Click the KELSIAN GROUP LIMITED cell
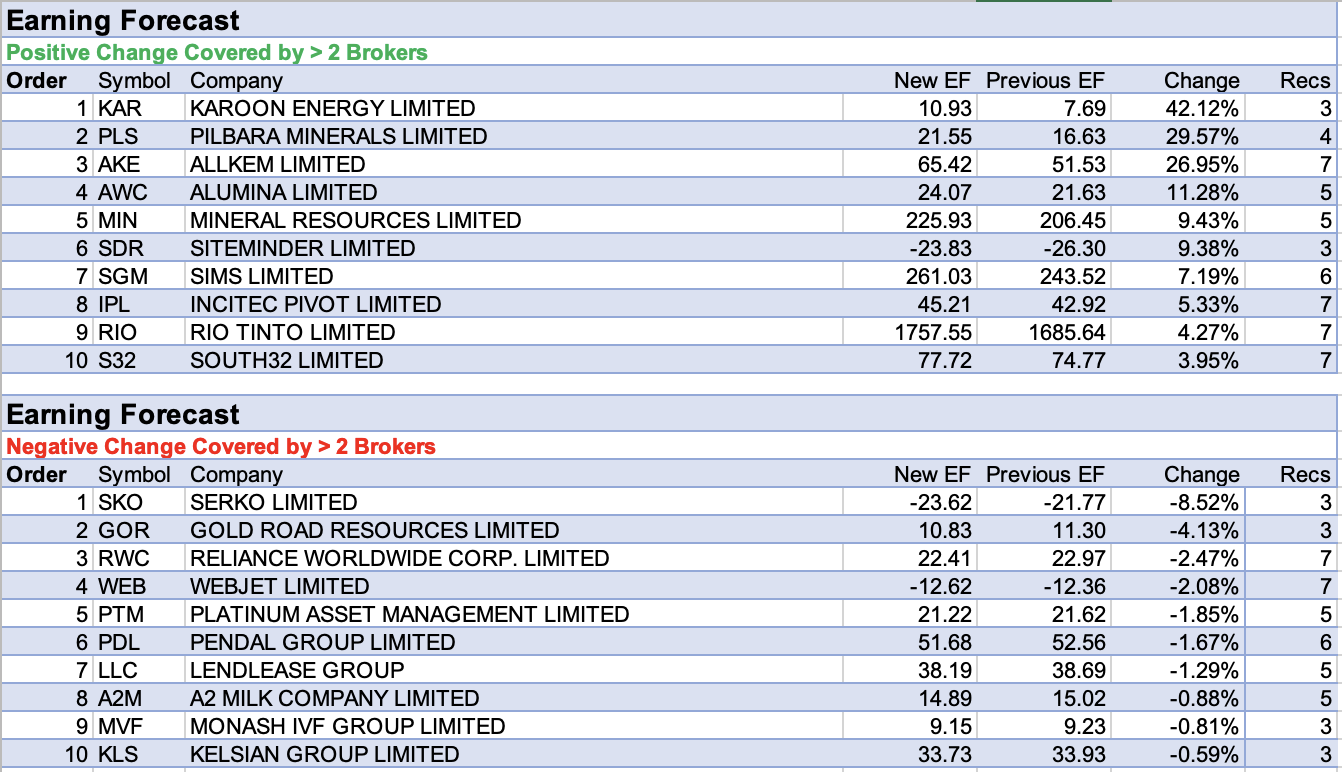Viewport: 1342px width, 772px height. (325, 754)
